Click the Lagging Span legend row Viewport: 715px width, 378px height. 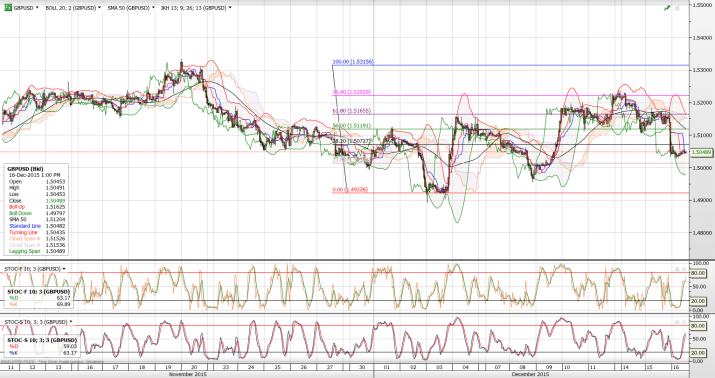click(36, 251)
